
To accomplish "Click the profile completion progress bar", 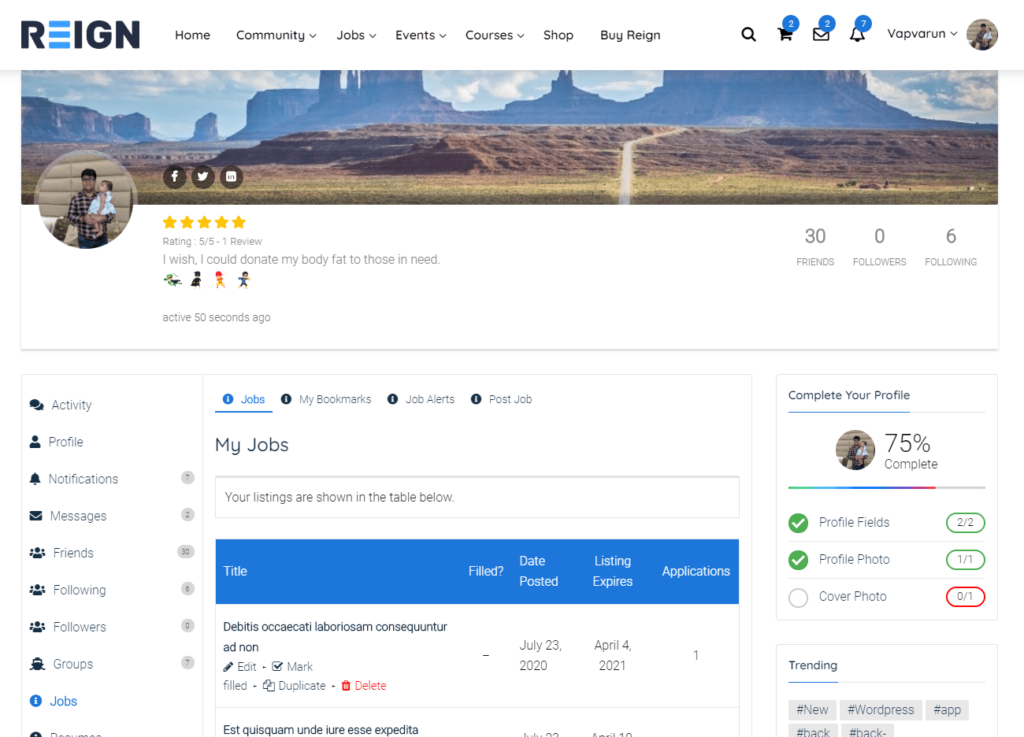I will click(x=887, y=488).
